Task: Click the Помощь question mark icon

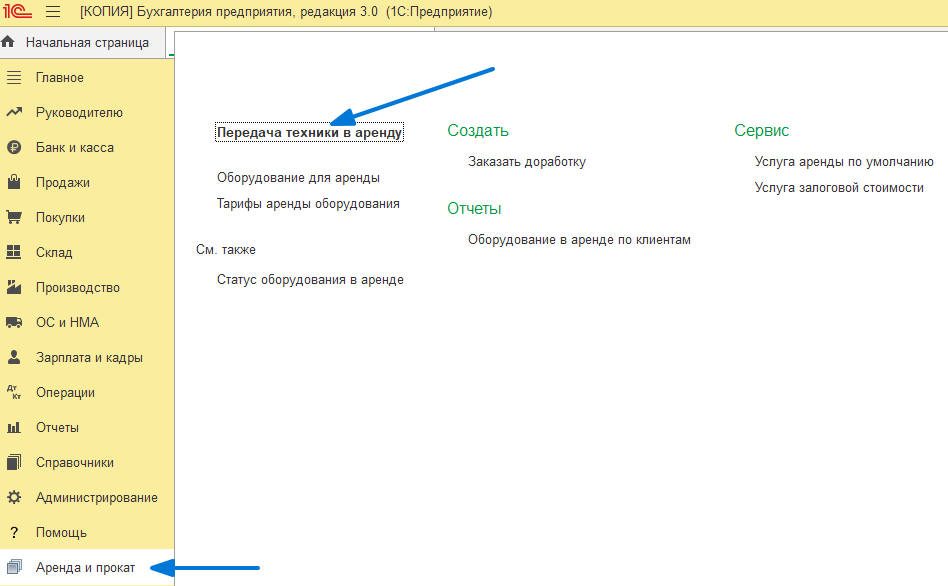Action: tap(14, 532)
